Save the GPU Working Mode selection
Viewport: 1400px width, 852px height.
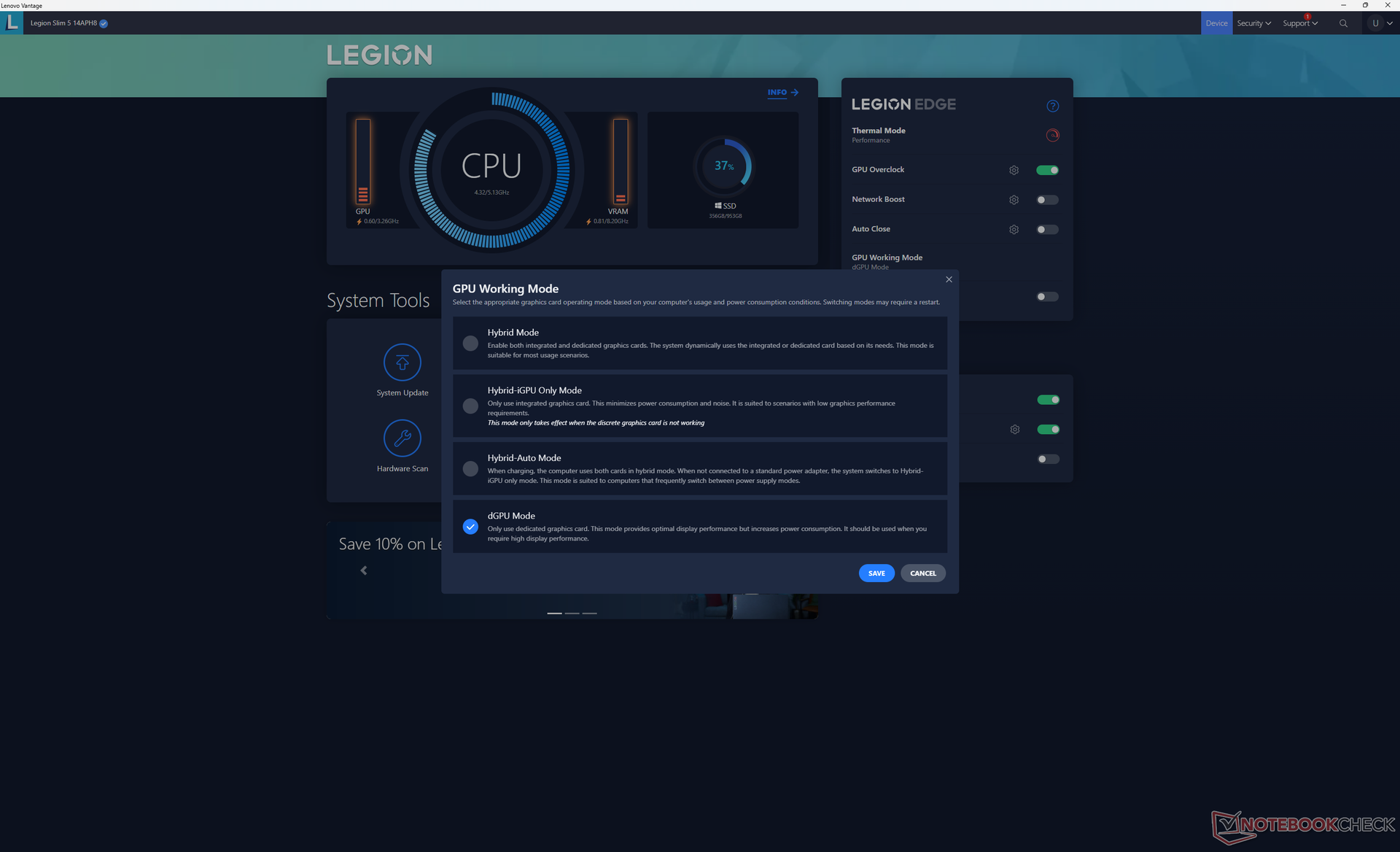pos(876,573)
